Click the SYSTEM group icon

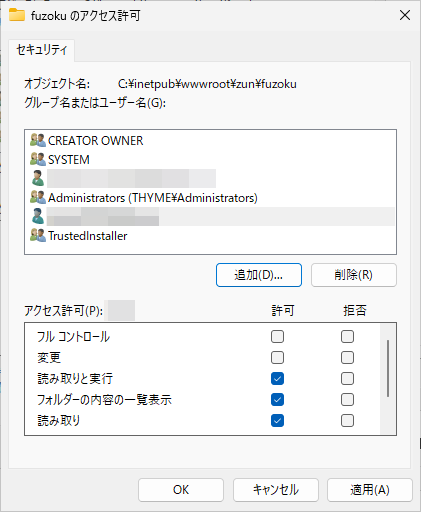(x=38, y=159)
